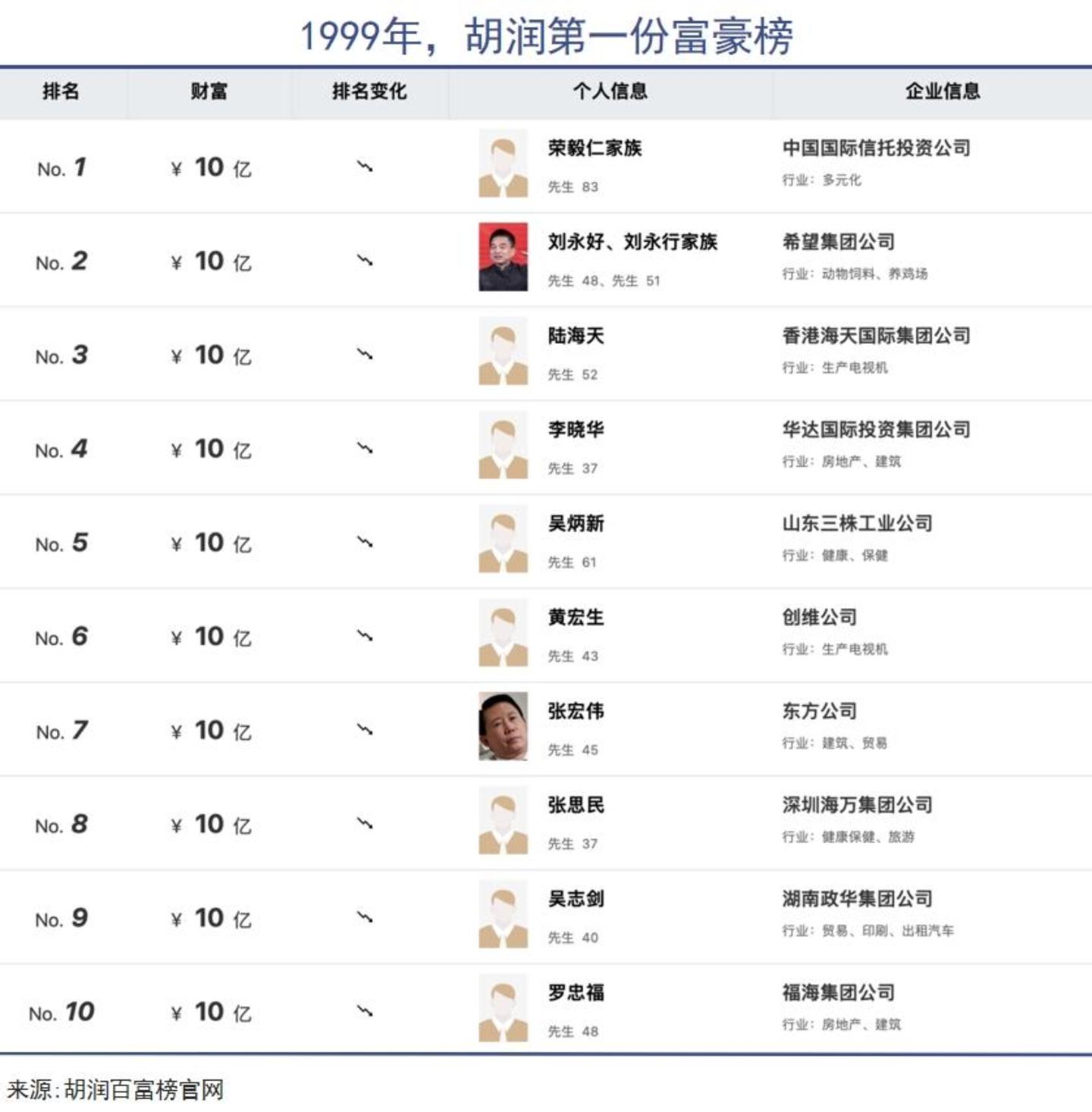Click the trend icon in 吴炳新 row
This screenshot has width=1092, height=1112.
point(365,542)
